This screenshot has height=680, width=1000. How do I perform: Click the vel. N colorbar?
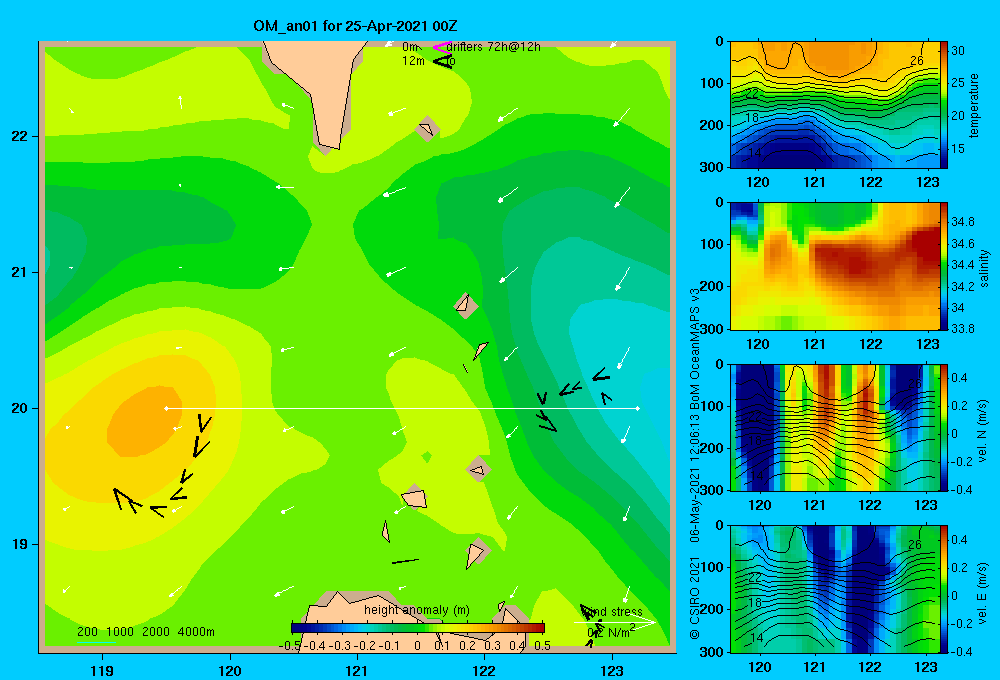[x=943, y=427]
